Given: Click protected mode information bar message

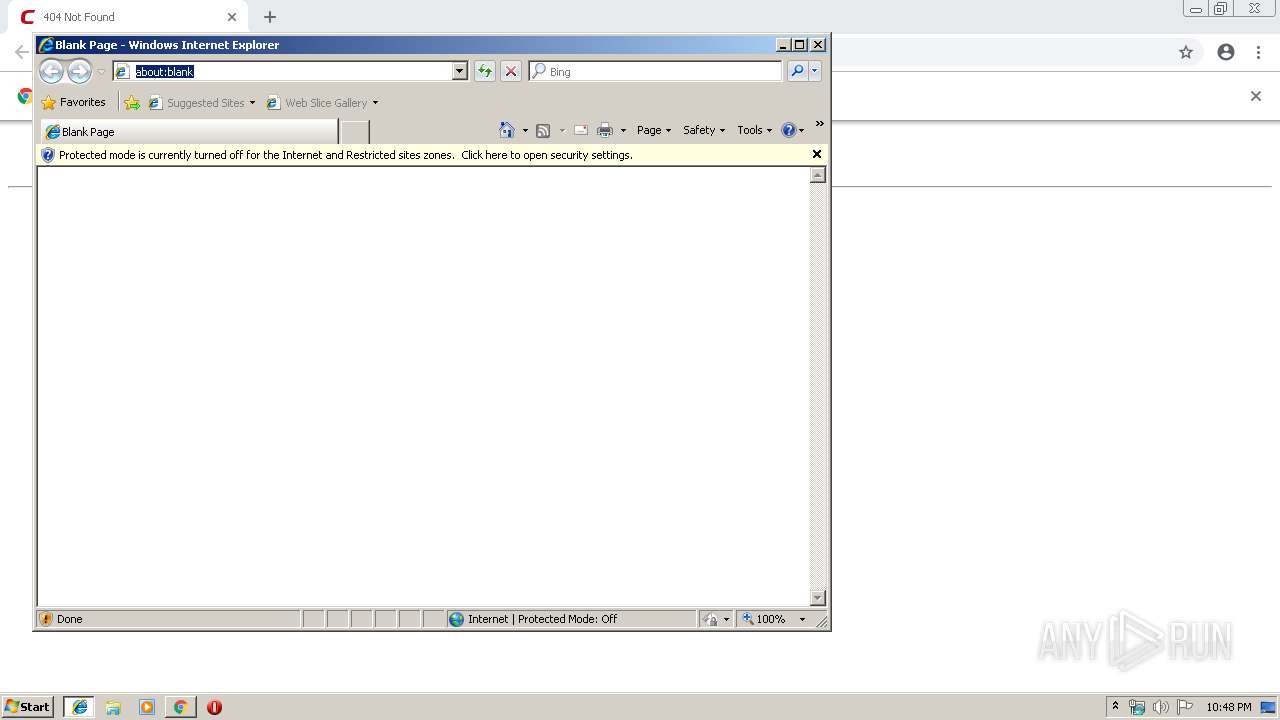Looking at the screenshot, I should [x=346, y=155].
